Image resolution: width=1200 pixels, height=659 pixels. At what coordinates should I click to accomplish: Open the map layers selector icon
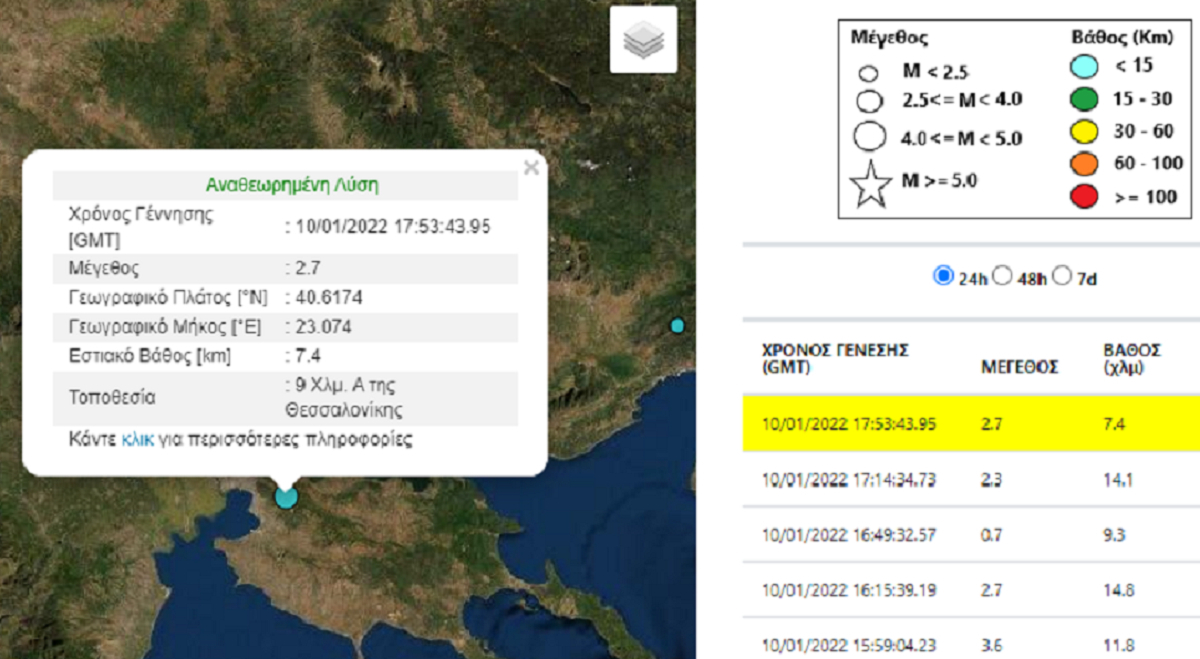(643, 40)
